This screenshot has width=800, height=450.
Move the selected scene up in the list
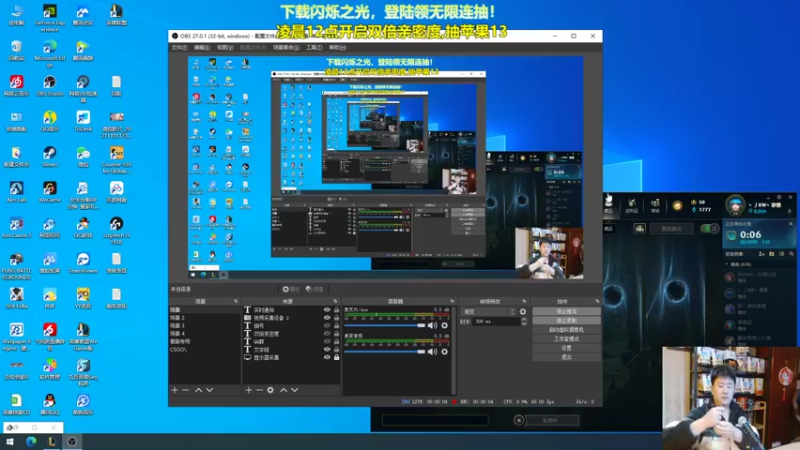[198, 390]
